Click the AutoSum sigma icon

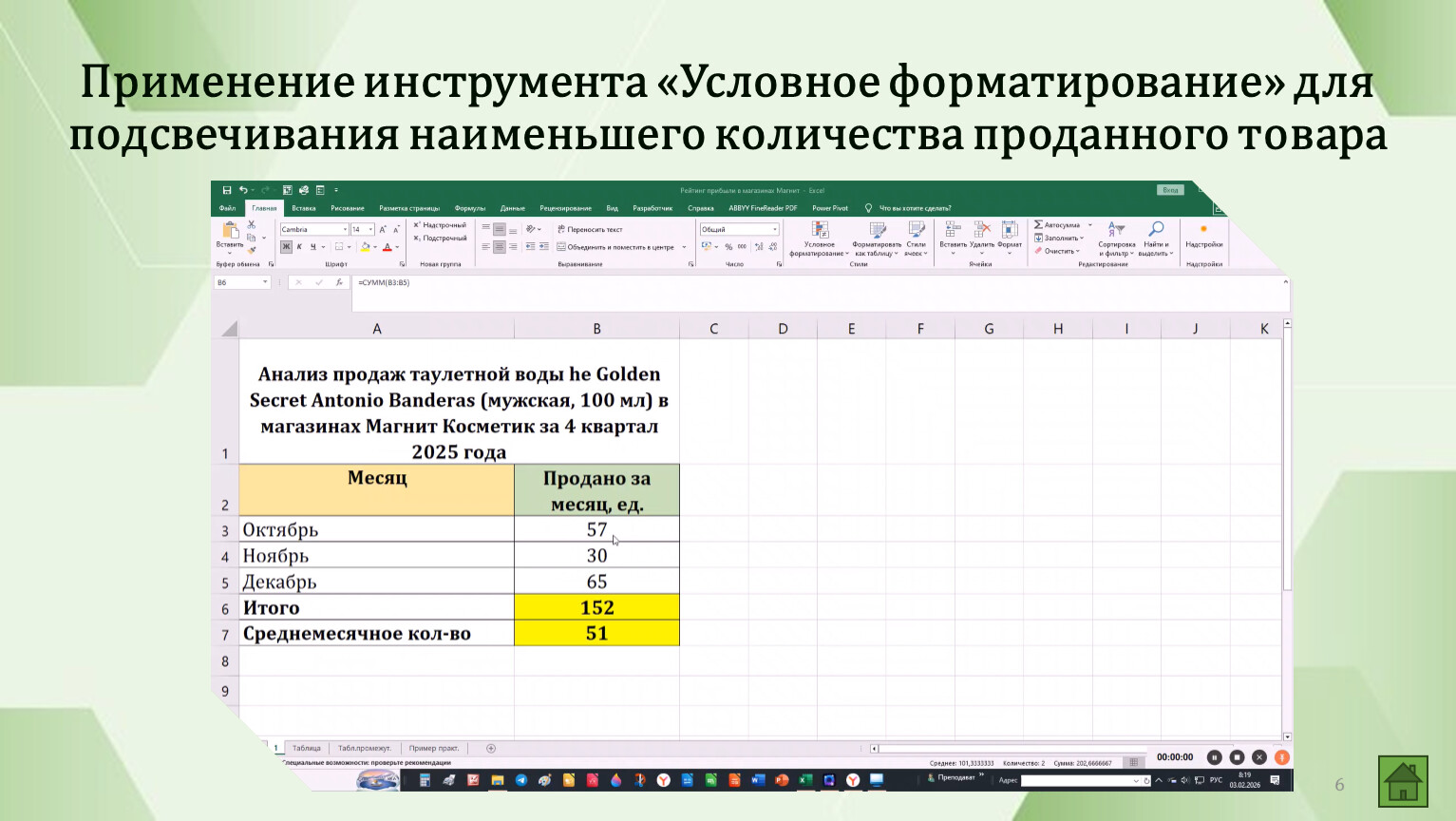coord(1039,225)
